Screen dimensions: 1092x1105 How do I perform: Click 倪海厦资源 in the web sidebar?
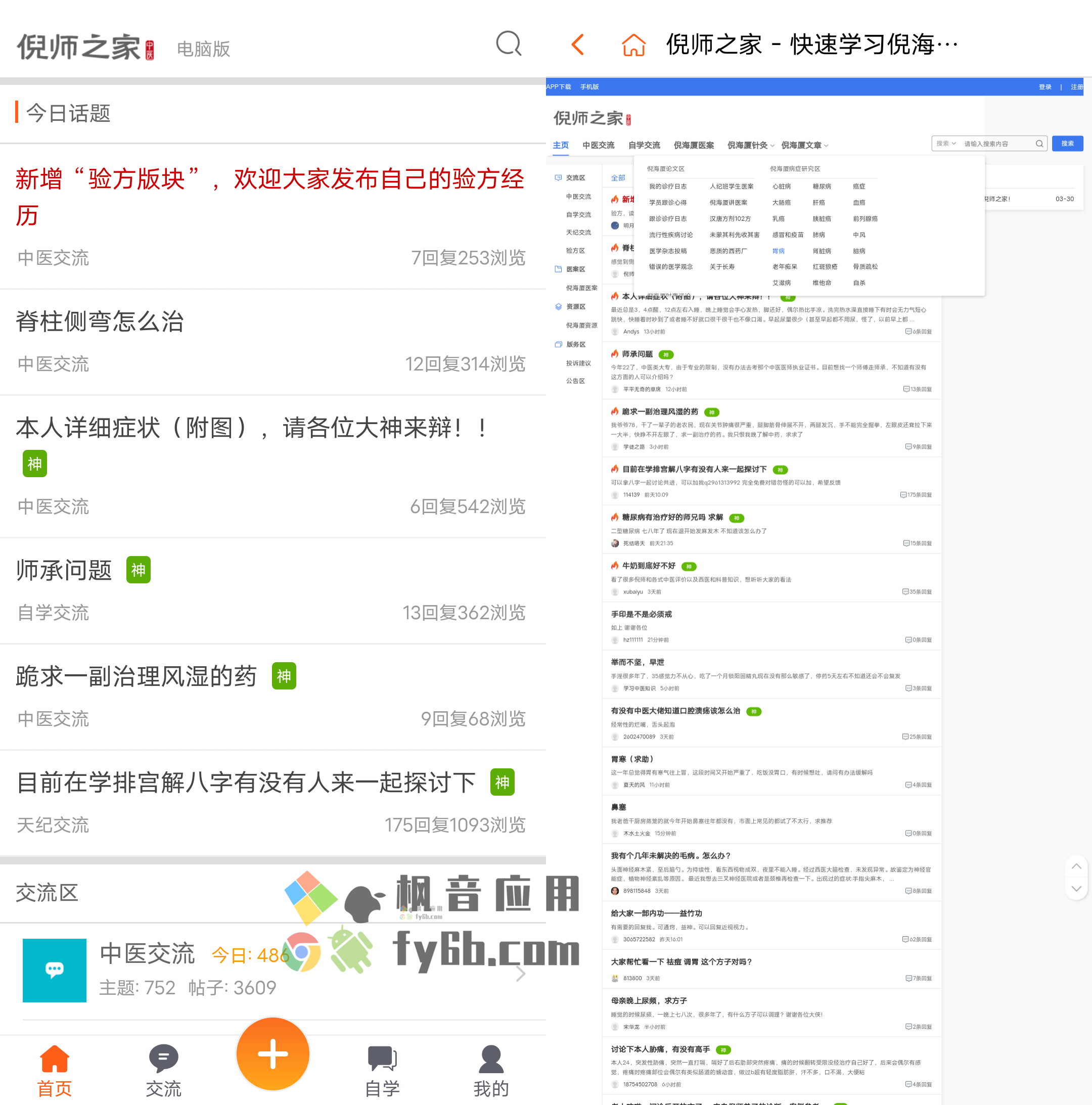[581, 326]
